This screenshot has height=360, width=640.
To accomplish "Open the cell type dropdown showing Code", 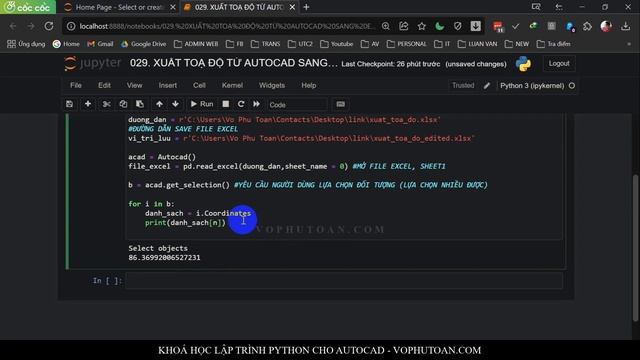I will coord(297,105).
